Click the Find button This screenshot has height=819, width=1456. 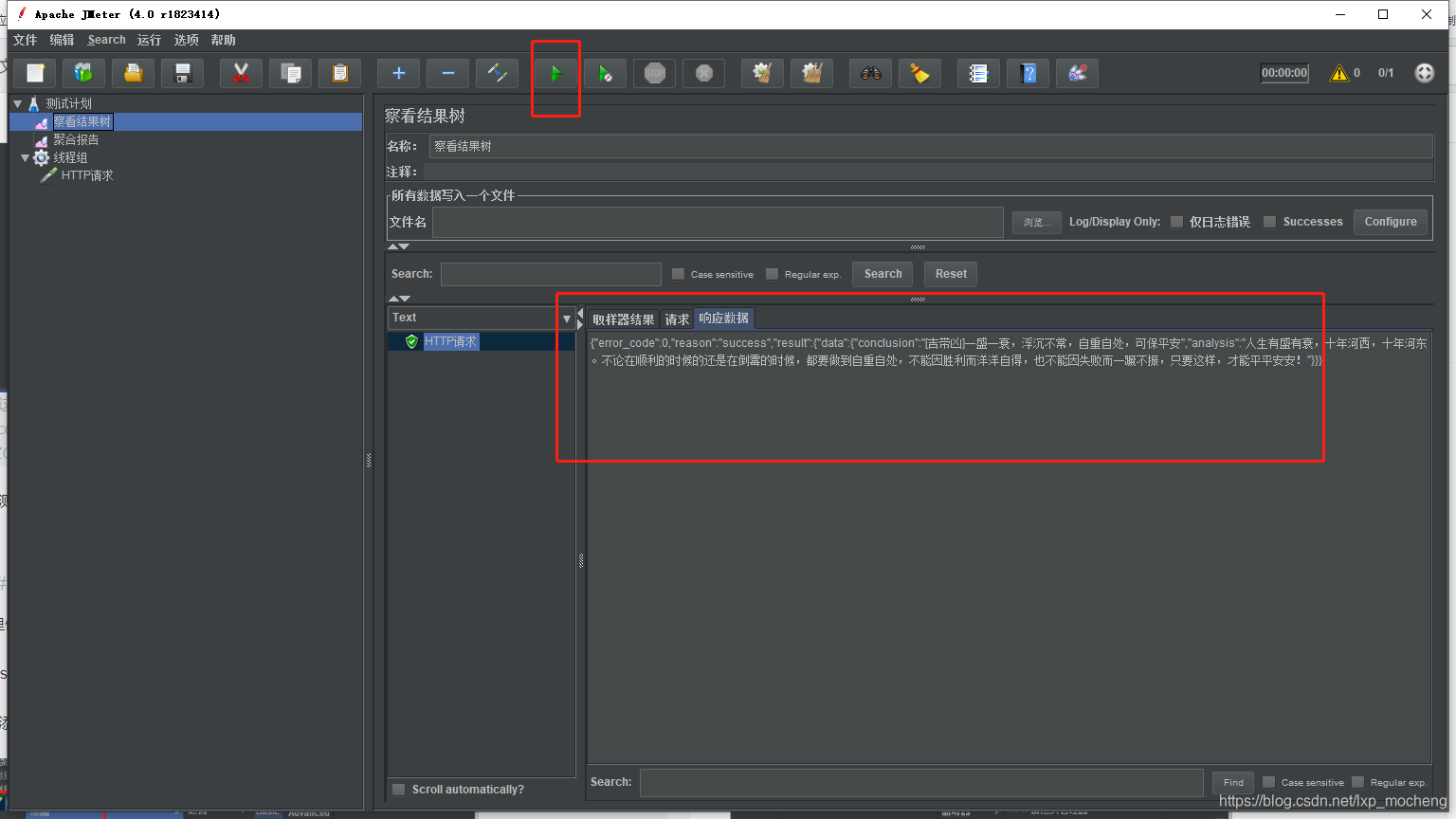click(x=1233, y=782)
